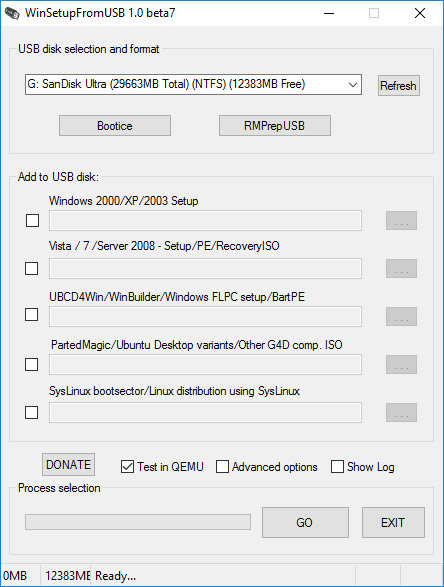Enable Advanced options checkbox
Image resolution: width=444 pixels, height=587 pixels.
coord(222,467)
